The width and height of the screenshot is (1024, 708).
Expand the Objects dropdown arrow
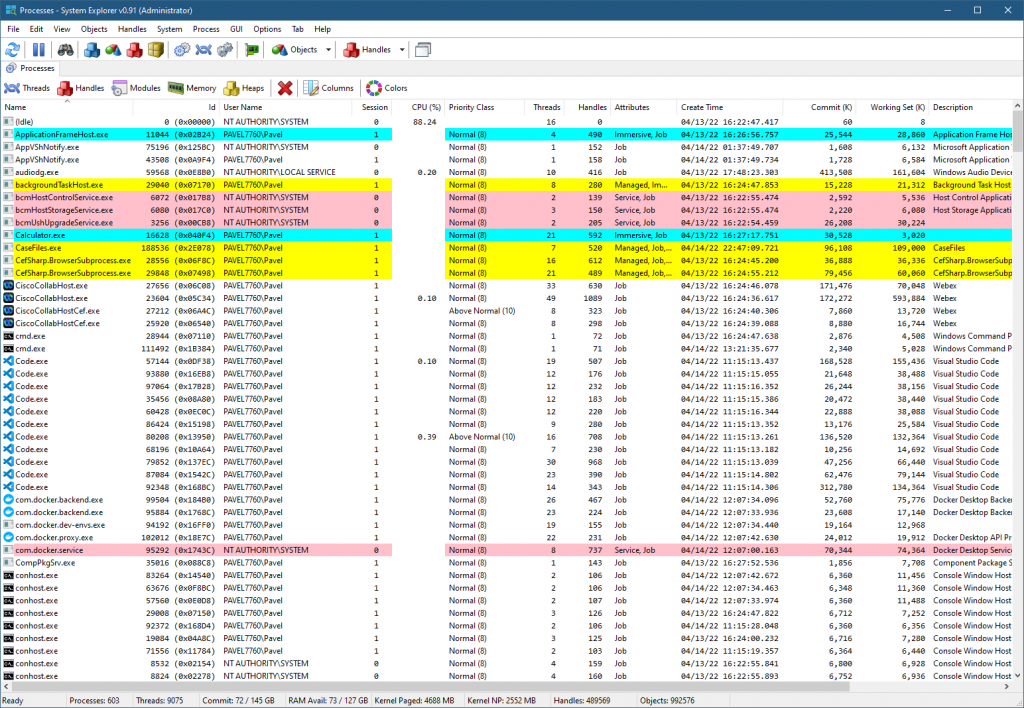(x=326, y=49)
